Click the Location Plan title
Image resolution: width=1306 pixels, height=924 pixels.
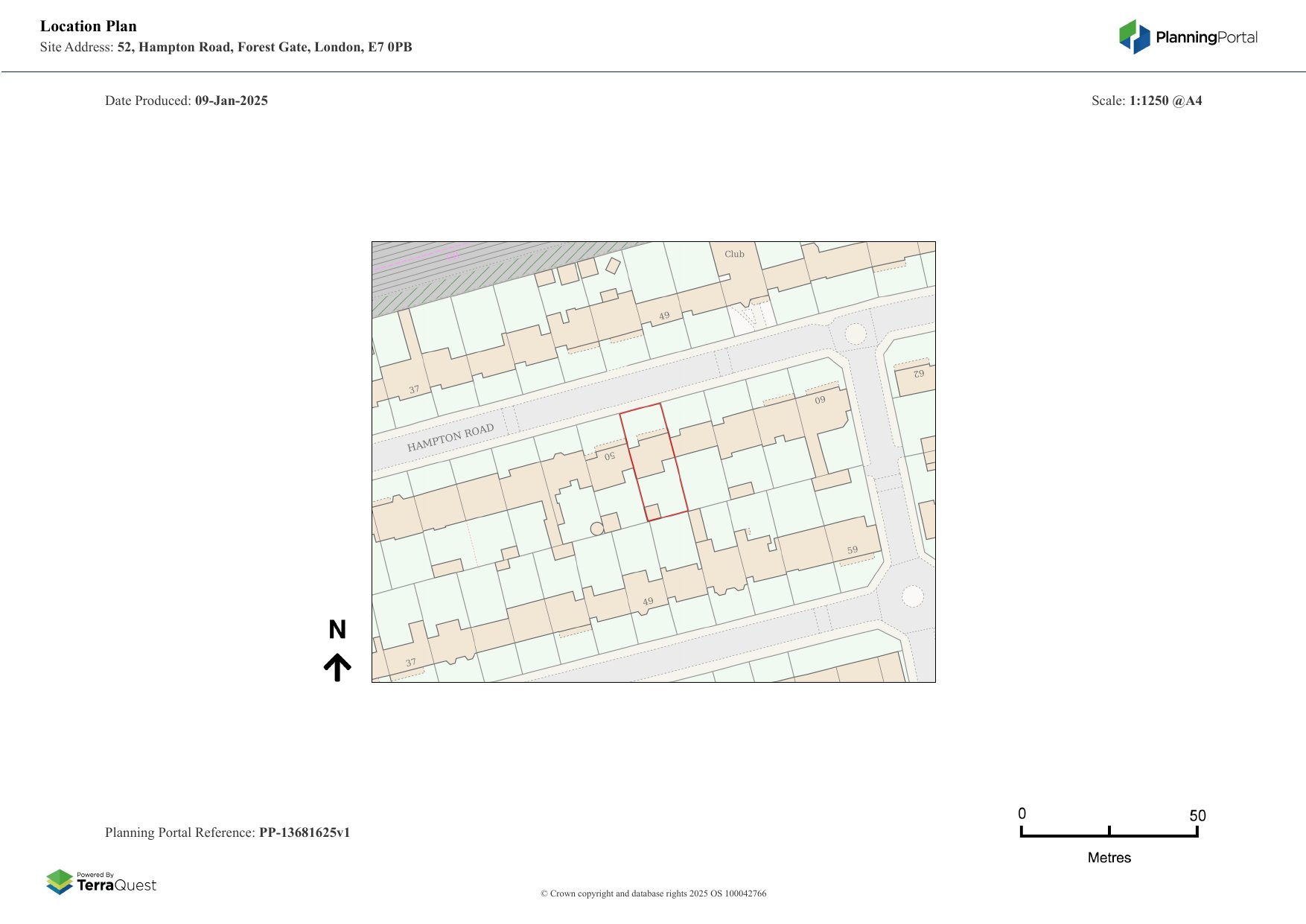coord(89,26)
